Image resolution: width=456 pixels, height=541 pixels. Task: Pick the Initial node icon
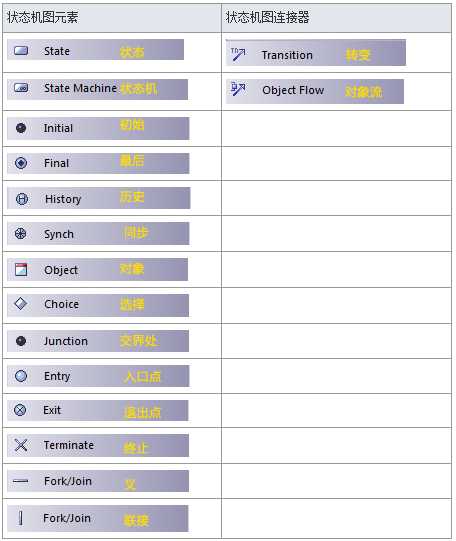click(21, 128)
